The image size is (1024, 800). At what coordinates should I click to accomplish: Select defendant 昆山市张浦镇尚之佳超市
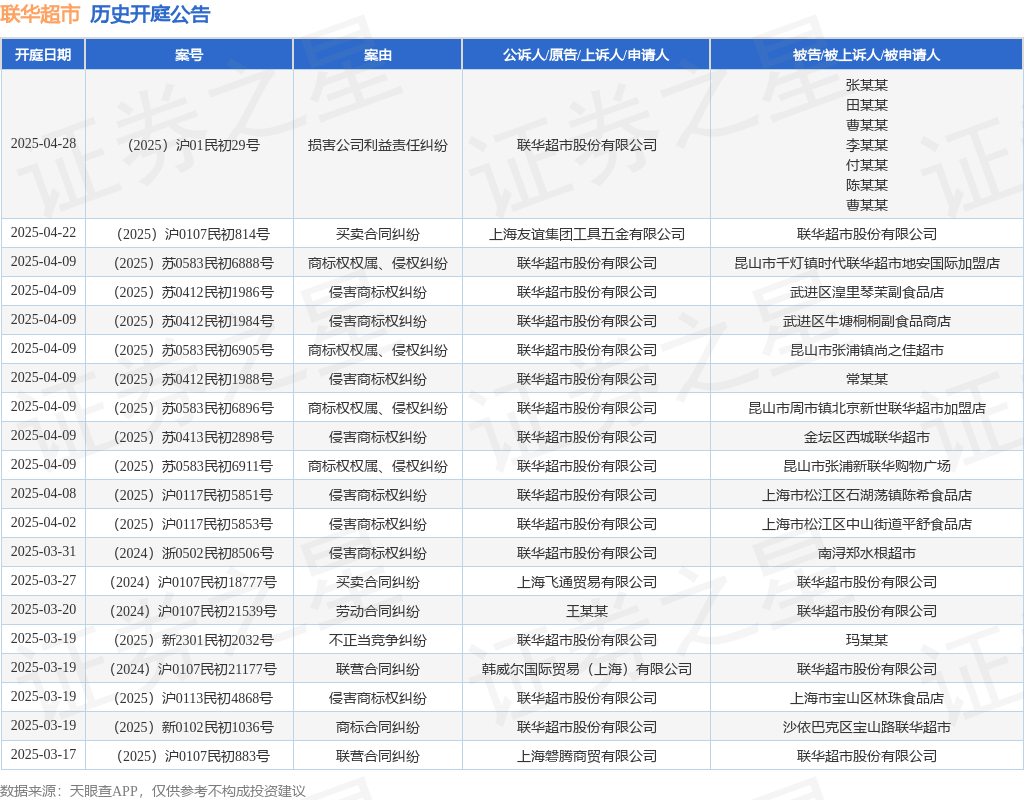click(x=867, y=350)
